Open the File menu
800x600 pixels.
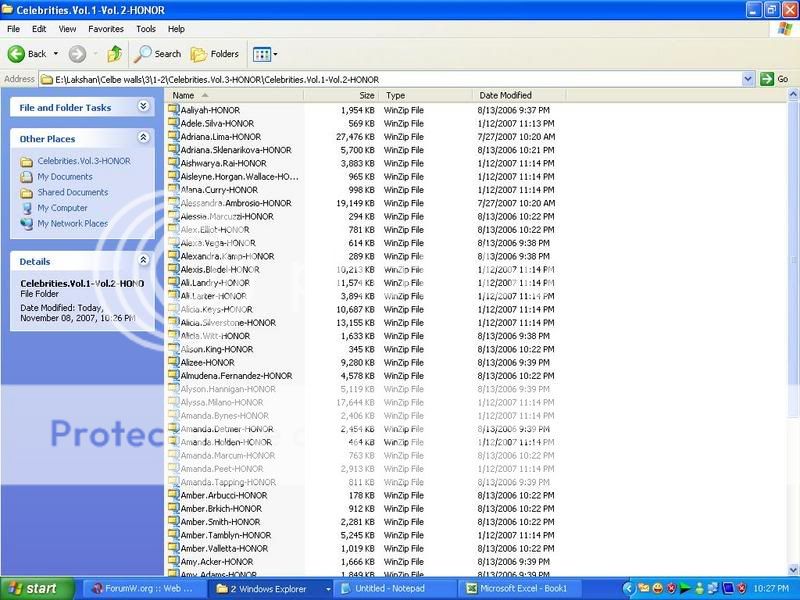13,29
